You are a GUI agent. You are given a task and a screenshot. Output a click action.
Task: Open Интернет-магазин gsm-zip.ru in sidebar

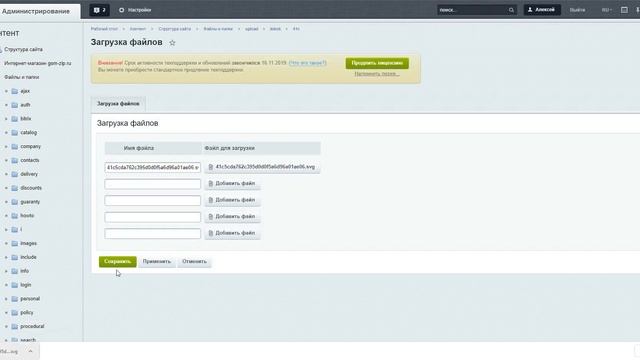[38, 63]
